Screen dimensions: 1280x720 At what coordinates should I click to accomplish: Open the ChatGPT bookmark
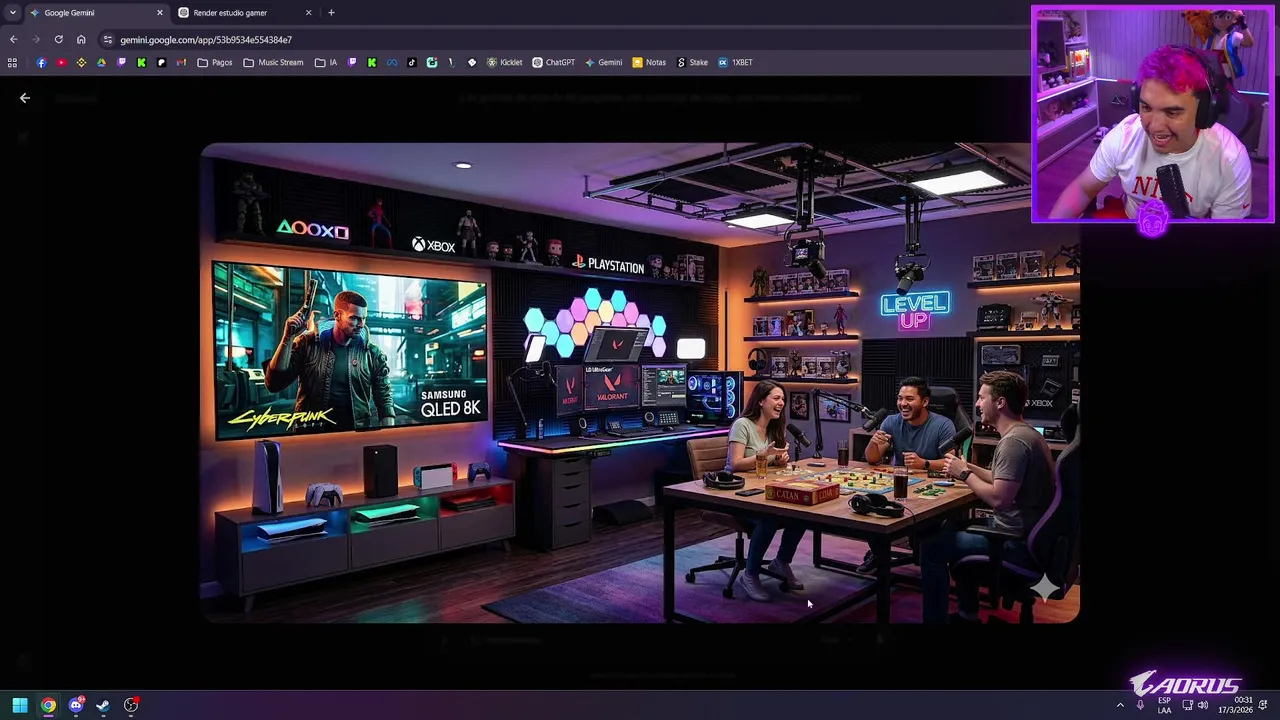point(553,62)
